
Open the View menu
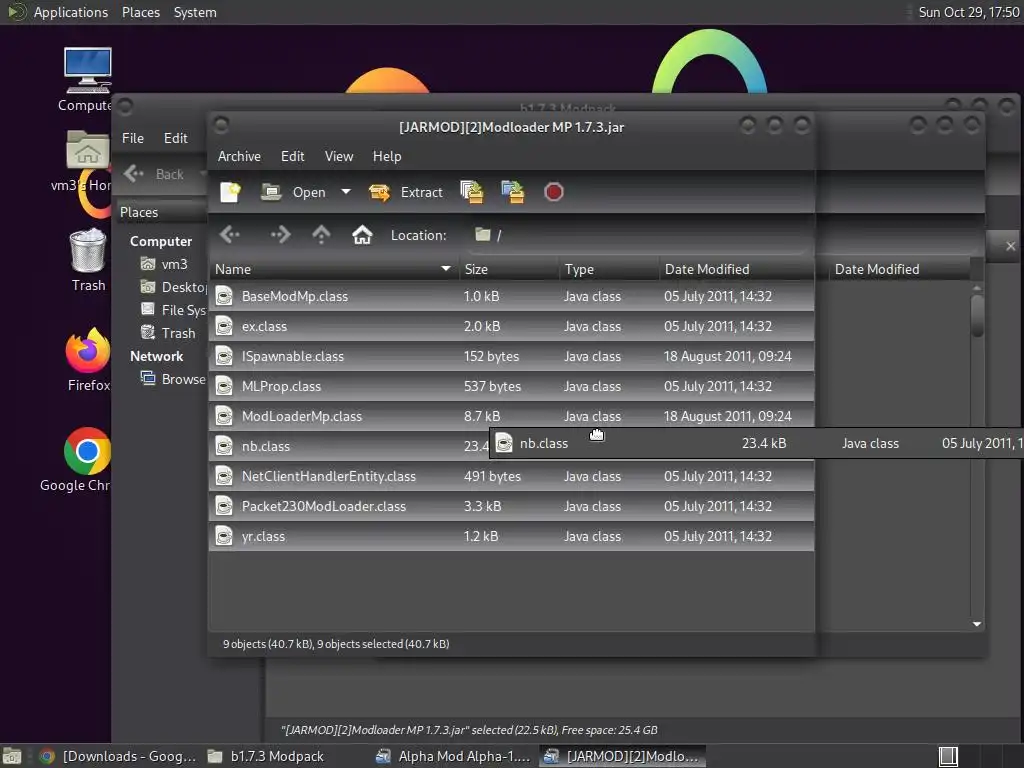[339, 156]
